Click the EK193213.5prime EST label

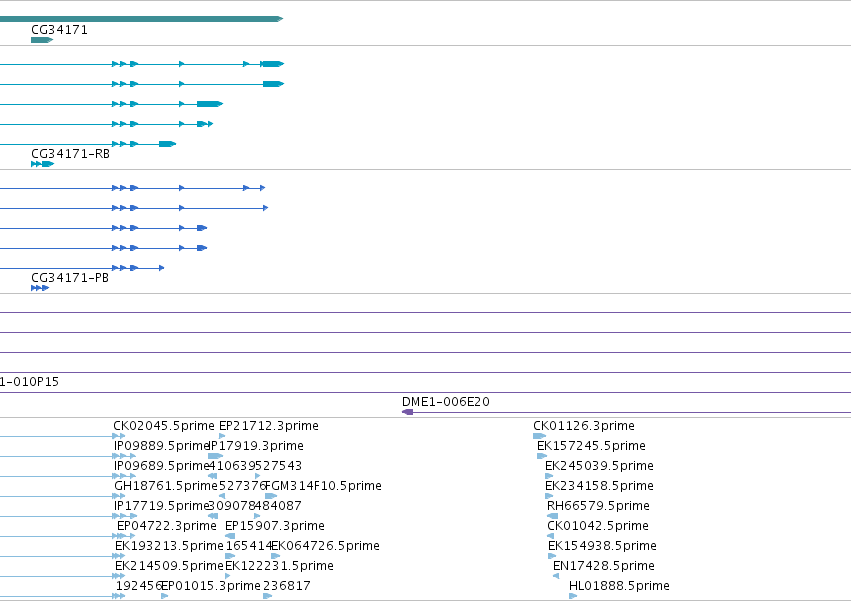pos(169,546)
